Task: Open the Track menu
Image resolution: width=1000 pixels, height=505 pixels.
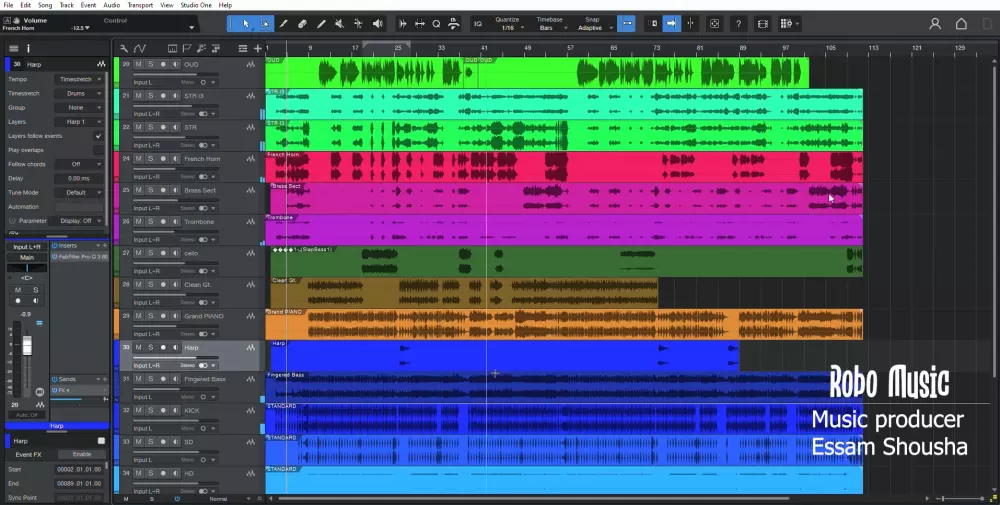Action: [x=66, y=4]
